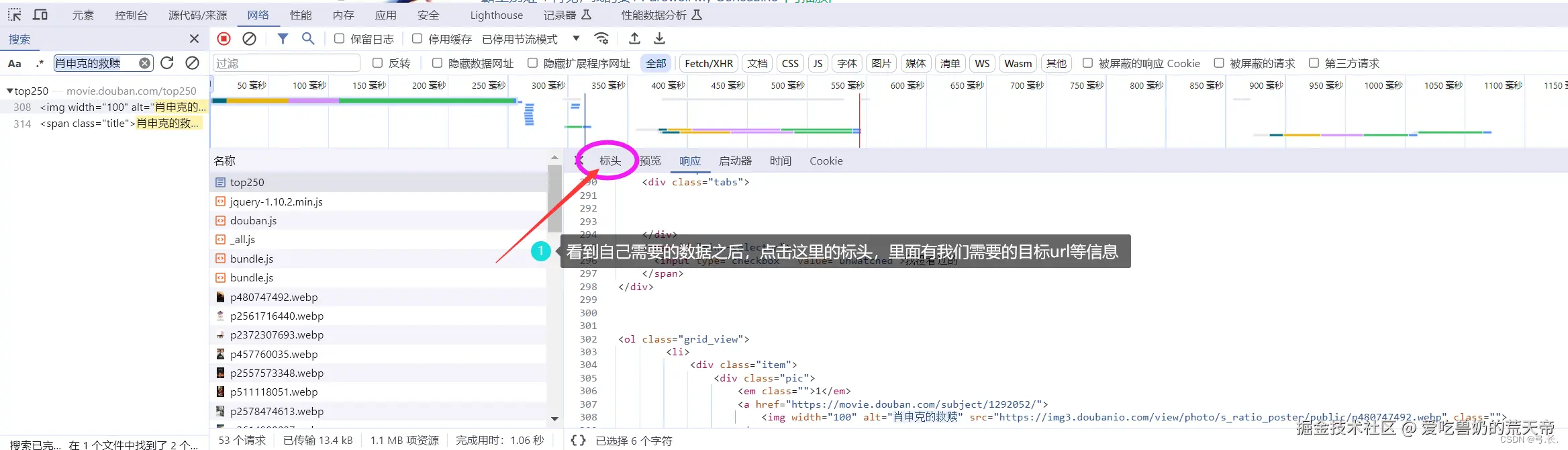Check the invert filter checkbox
This screenshot has height=450, width=1568.
click(377, 63)
